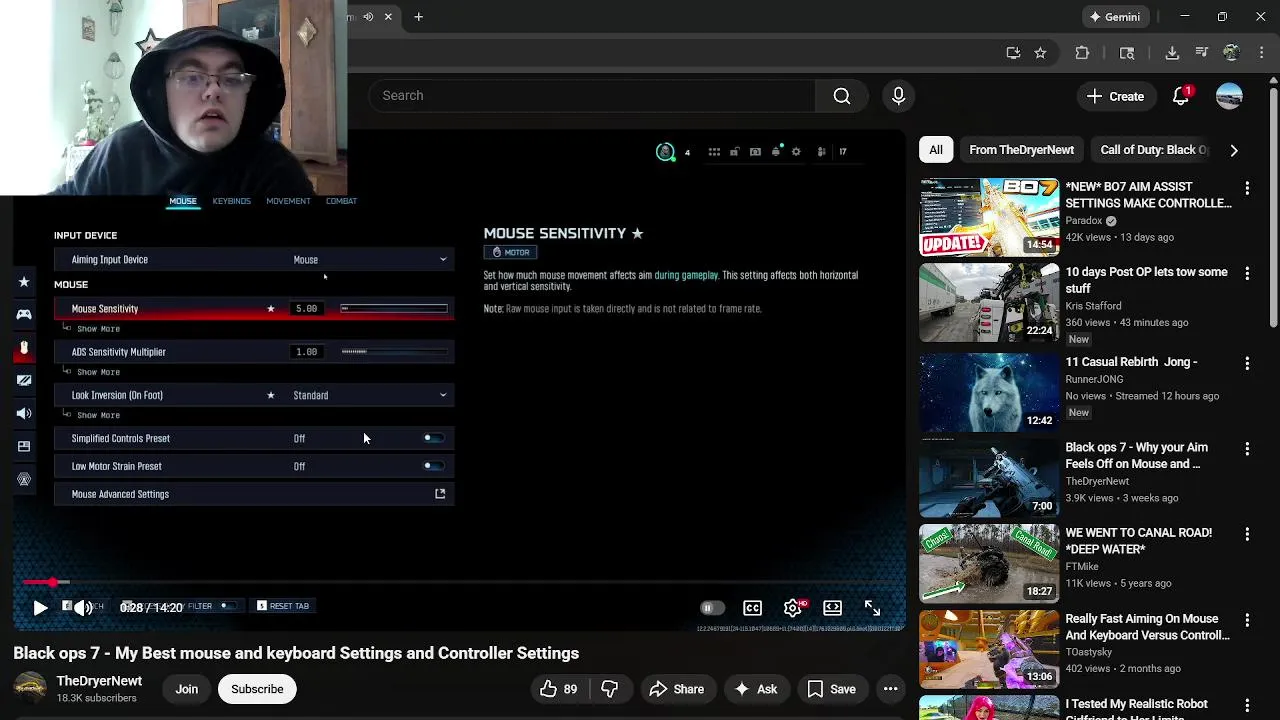Screen dimensions: 1280x720
Task: Select MOUSE tab in game settings
Action: click(183, 201)
